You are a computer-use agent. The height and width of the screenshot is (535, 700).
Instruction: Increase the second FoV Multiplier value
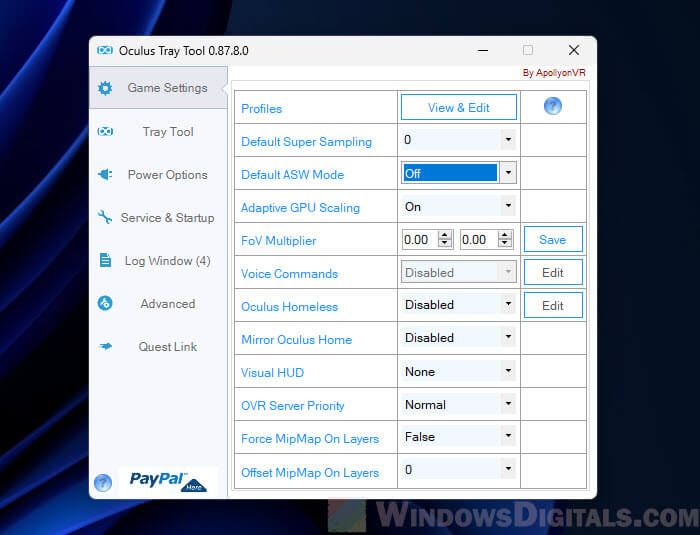tap(504, 235)
